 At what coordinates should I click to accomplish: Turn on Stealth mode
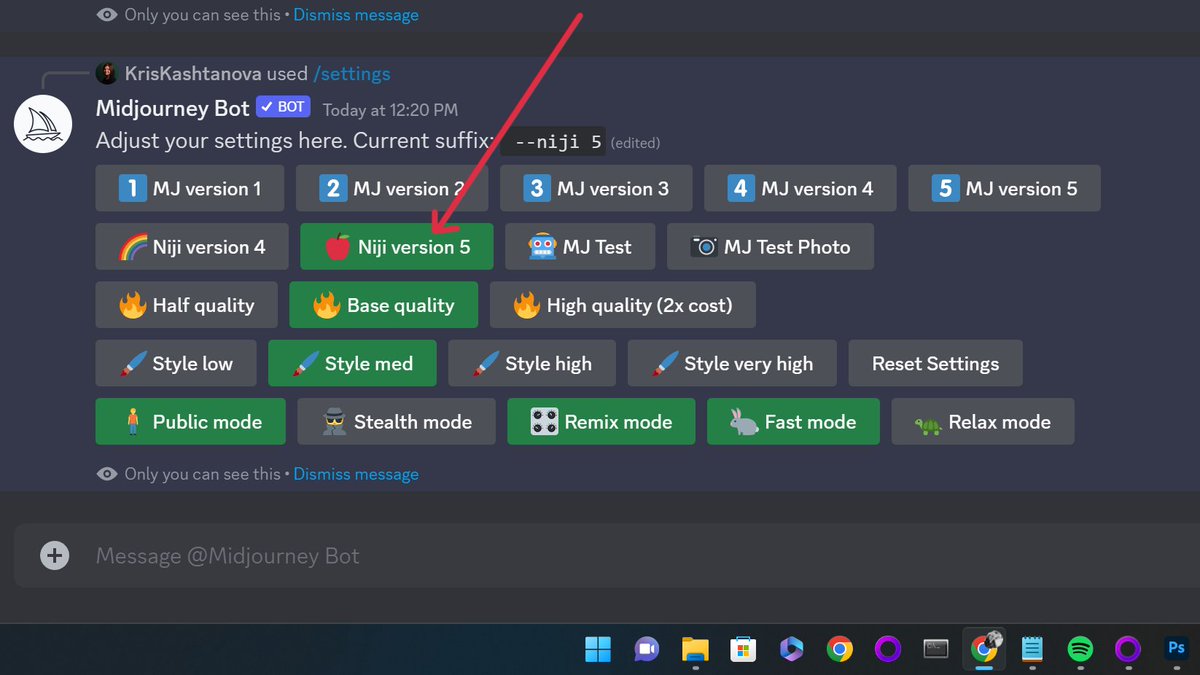click(397, 421)
